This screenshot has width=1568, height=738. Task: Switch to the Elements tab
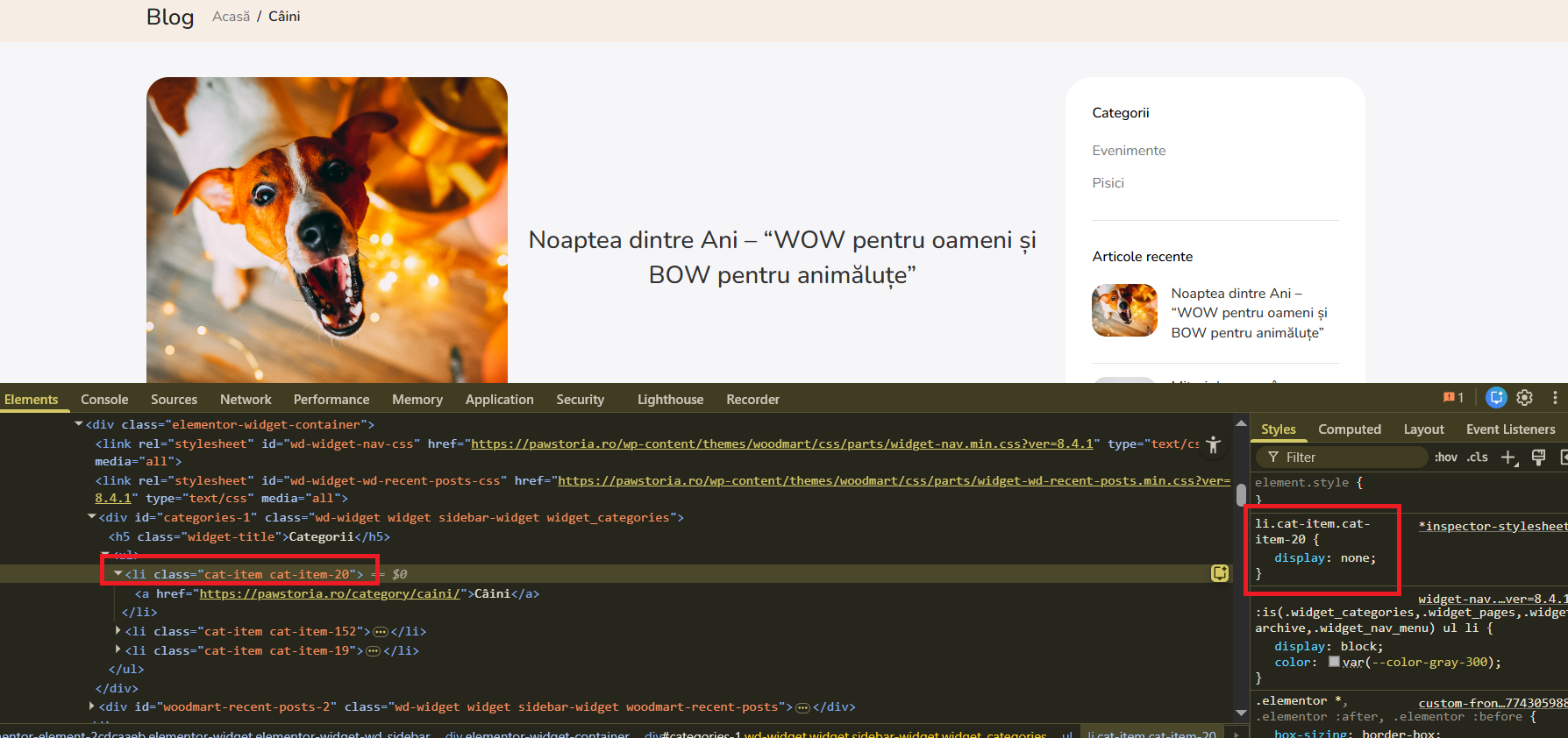tap(32, 400)
